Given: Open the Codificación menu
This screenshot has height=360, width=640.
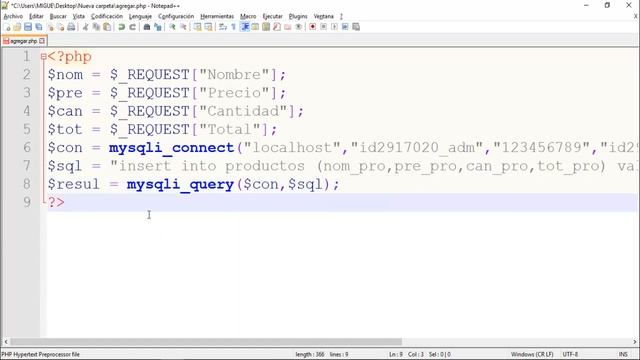Looking at the screenshot, I should point(107,16).
